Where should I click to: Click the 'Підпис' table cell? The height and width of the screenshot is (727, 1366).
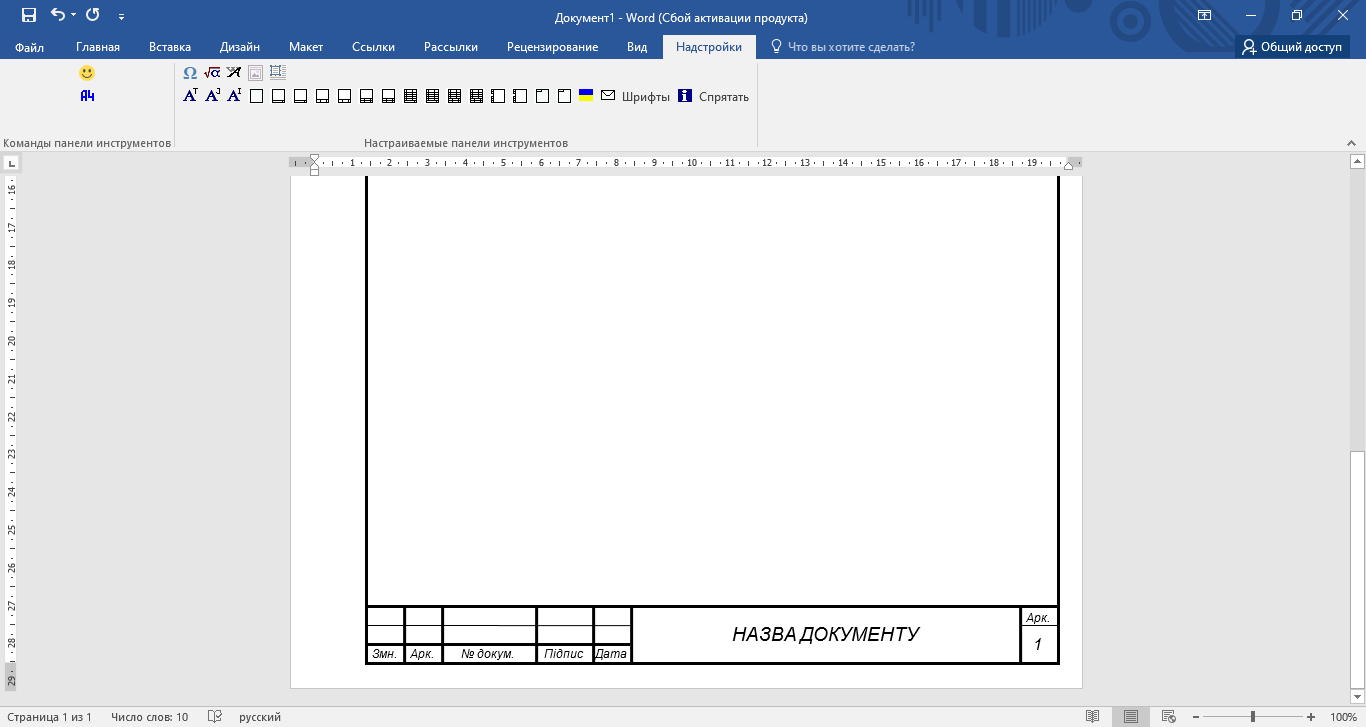[x=564, y=654]
